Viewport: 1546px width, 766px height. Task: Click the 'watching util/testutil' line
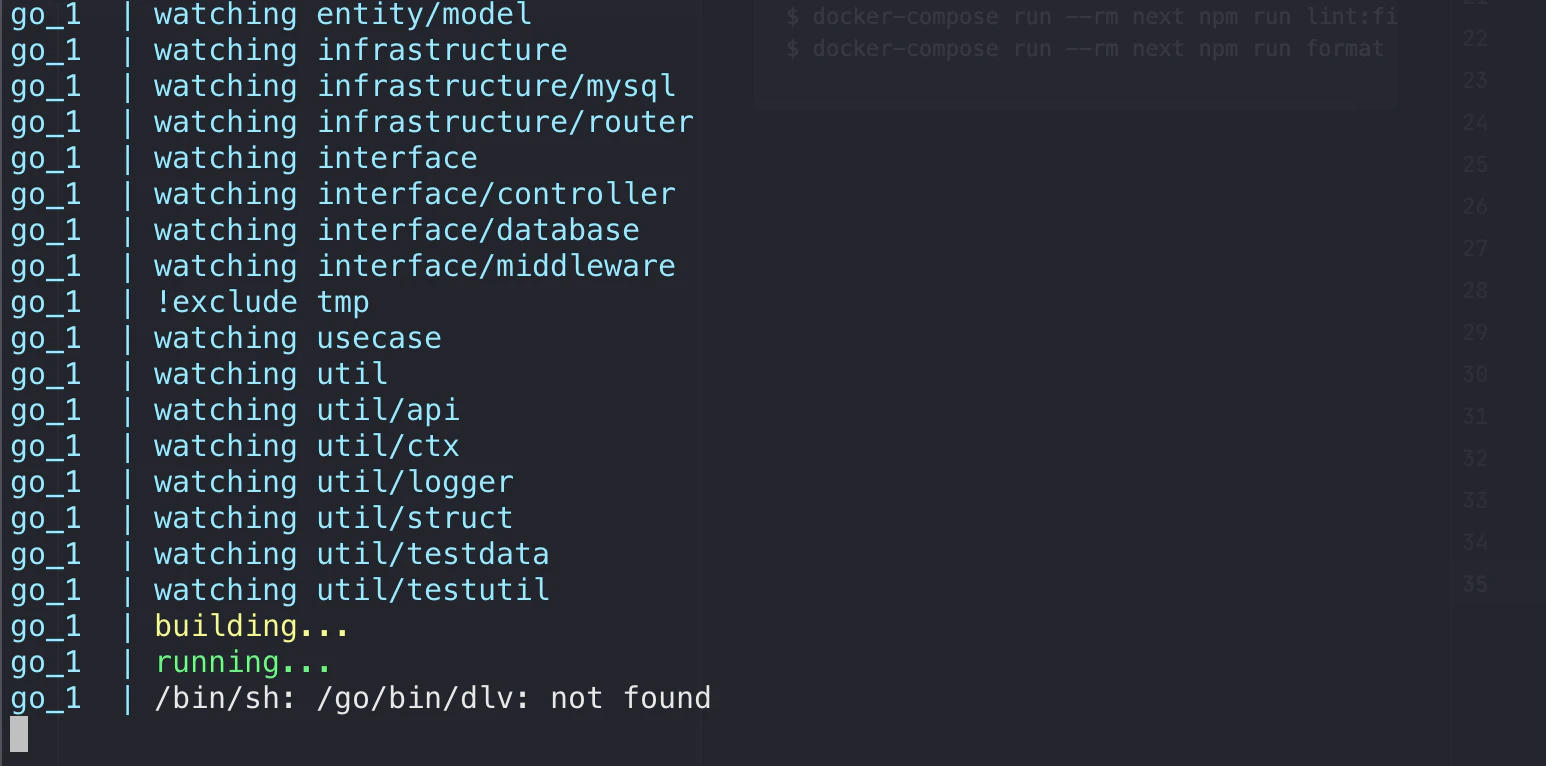coord(352,590)
